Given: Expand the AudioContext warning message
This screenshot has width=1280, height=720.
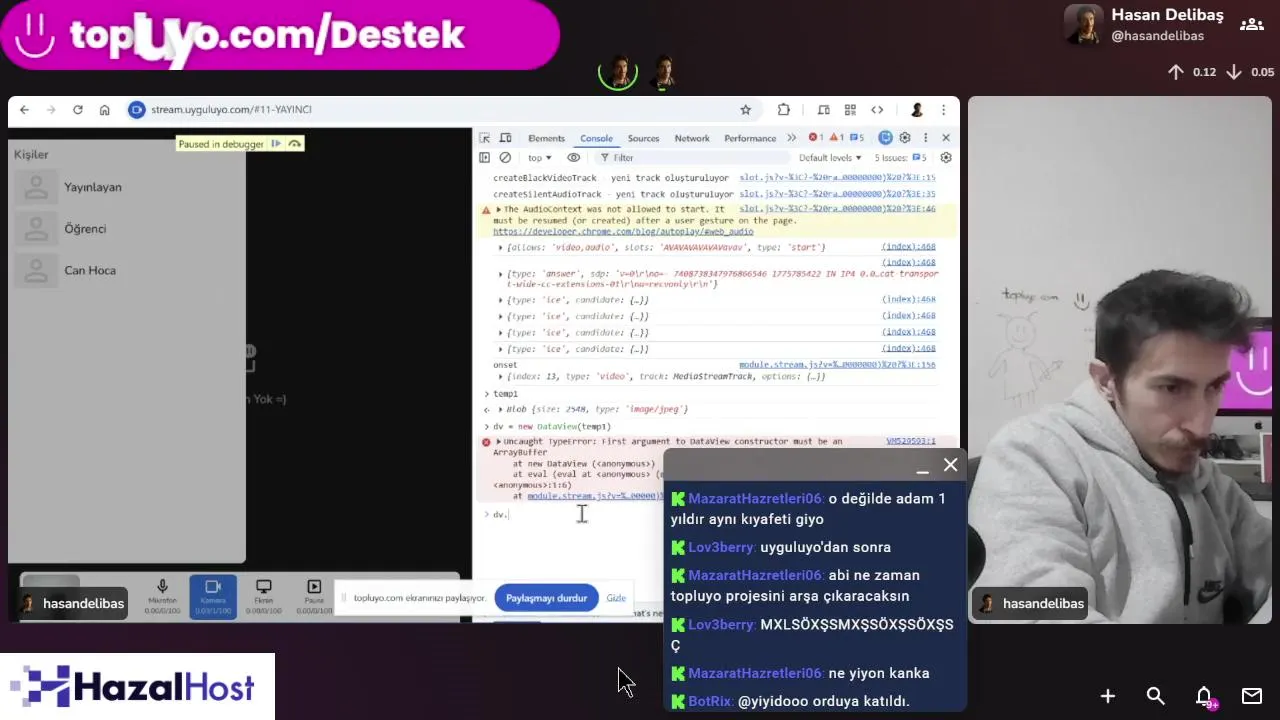Looking at the screenshot, I should 499,210.
